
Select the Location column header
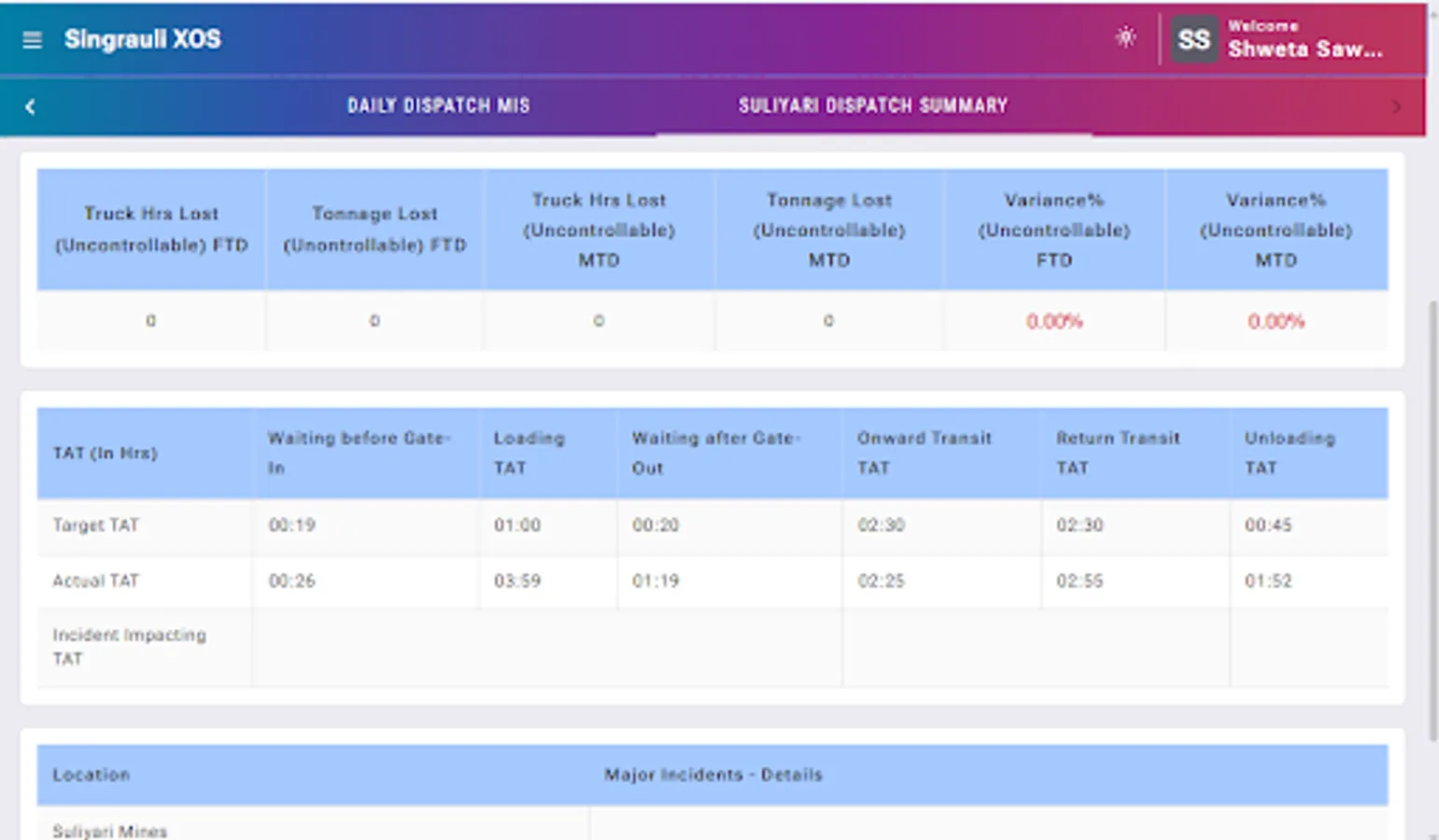(x=91, y=775)
